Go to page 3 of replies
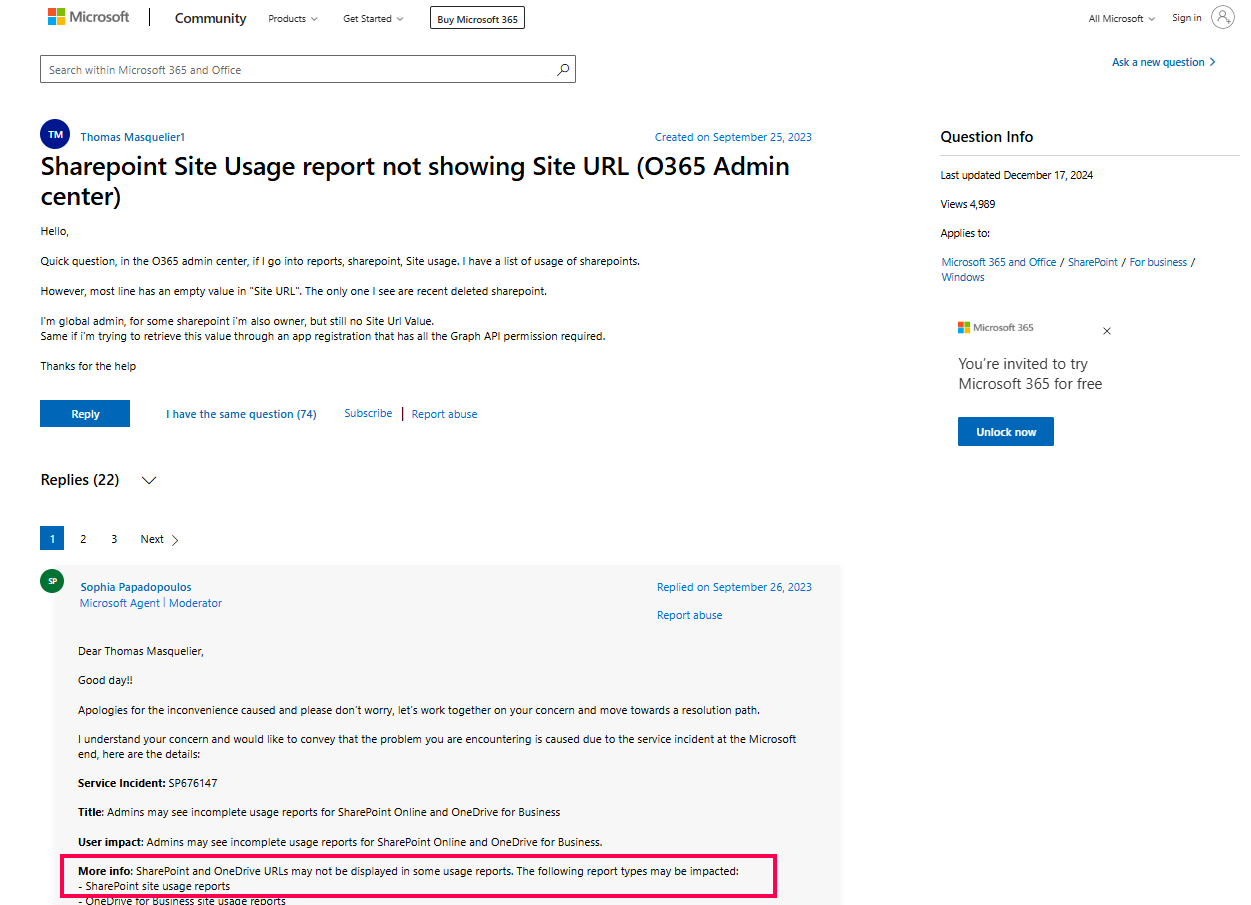The image size is (1251, 905). 114,539
